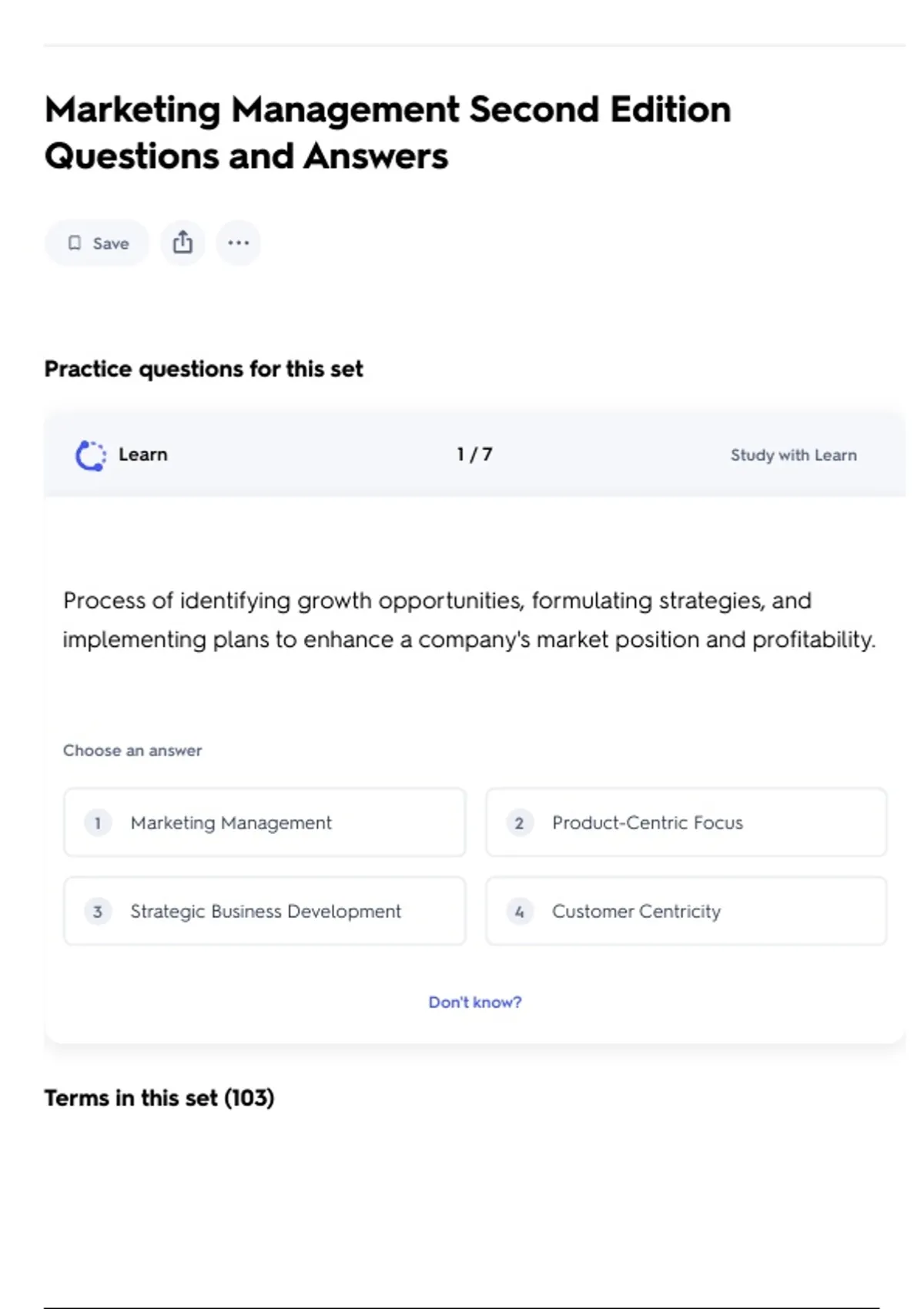
Task: Click the Terms in this set (103) heading
Action: point(159,1097)
